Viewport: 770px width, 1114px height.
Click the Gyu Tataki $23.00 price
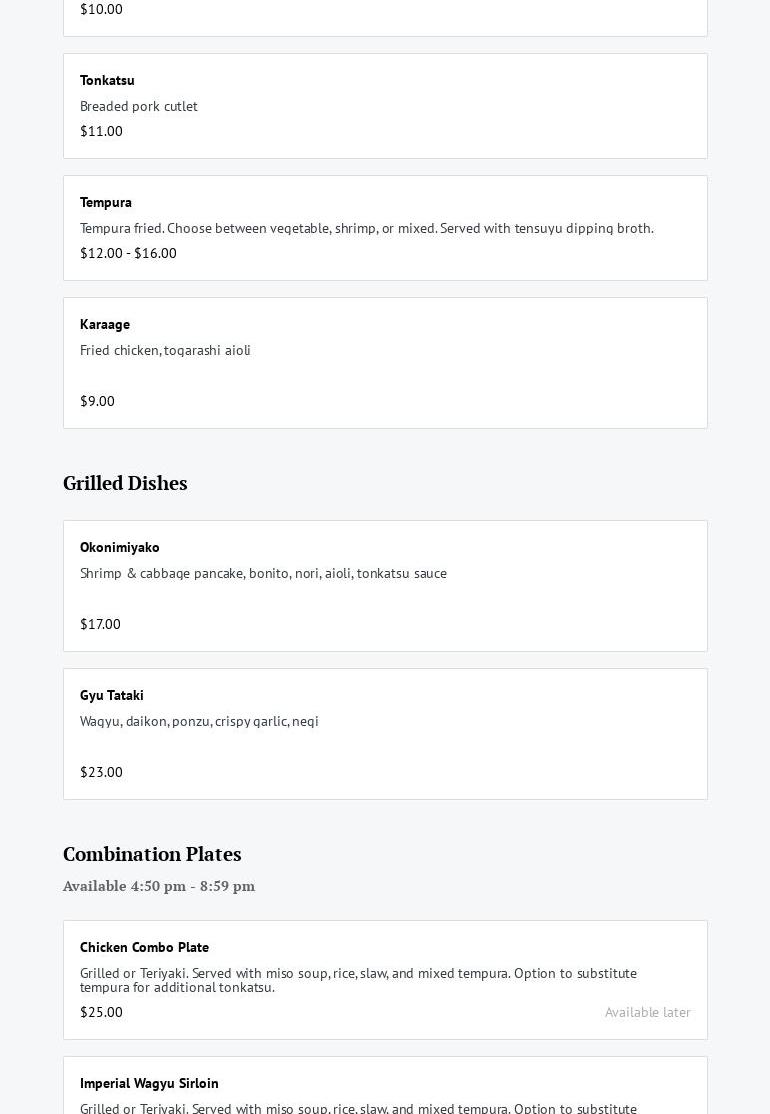[x=101, y=772]
